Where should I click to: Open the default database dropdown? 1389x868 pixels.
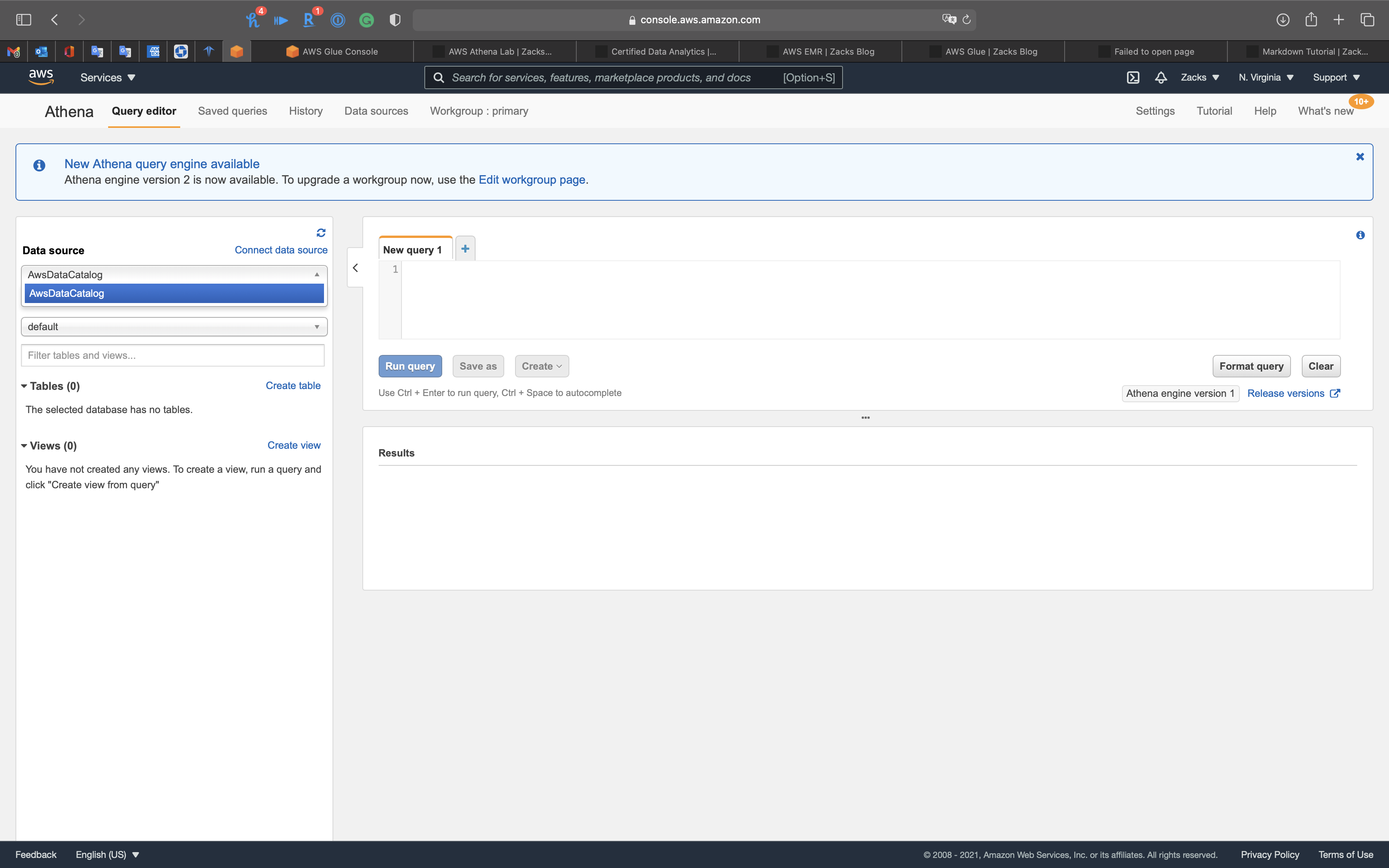click(174, 327)
